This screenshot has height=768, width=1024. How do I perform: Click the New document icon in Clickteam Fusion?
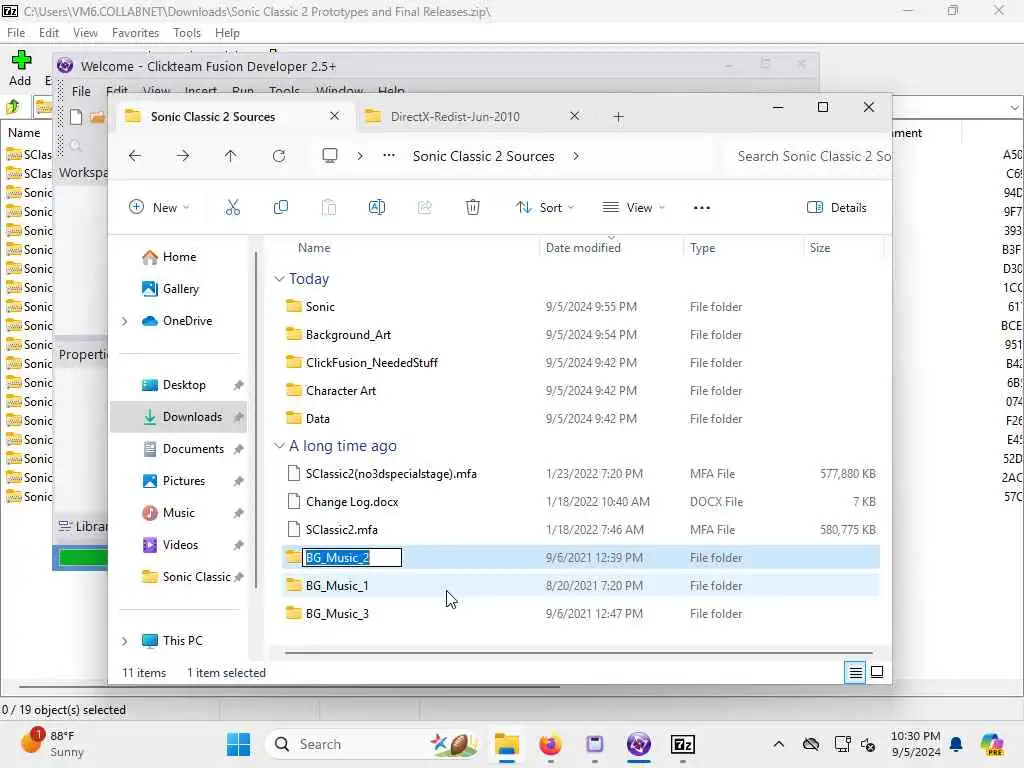(x=76, y=117)
